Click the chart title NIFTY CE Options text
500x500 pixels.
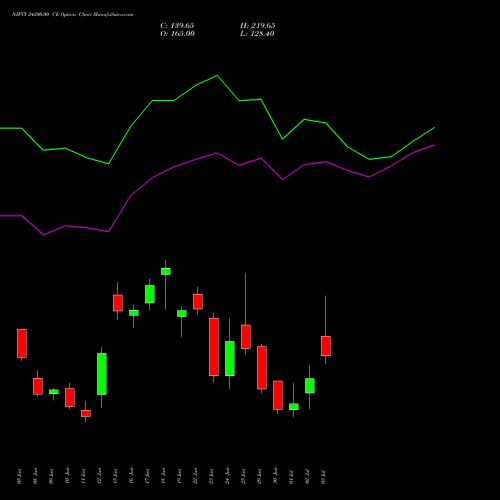pos(73,15)
